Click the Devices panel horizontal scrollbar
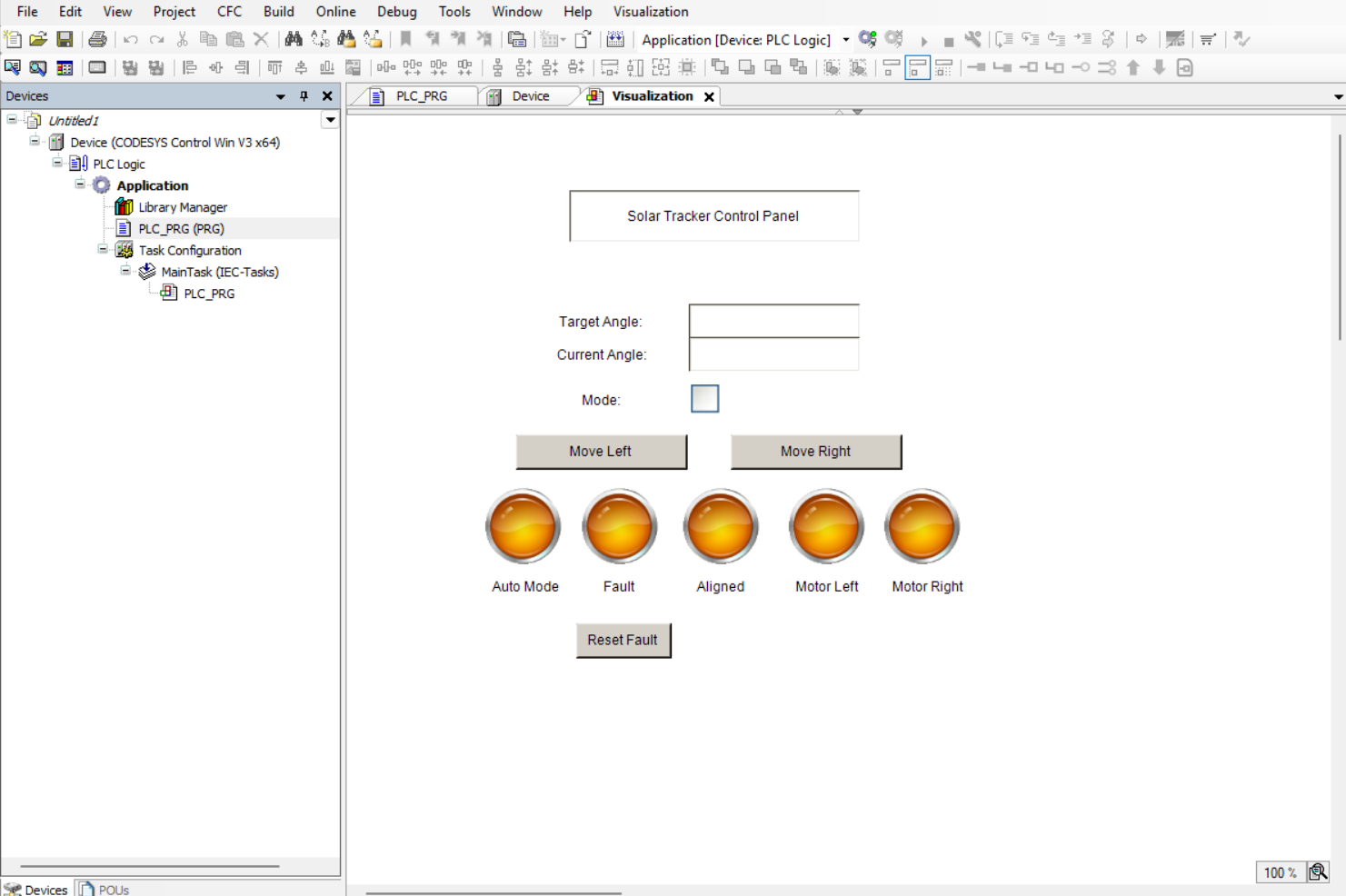Viewport: 1346px width, 896px height. [150, 867]
